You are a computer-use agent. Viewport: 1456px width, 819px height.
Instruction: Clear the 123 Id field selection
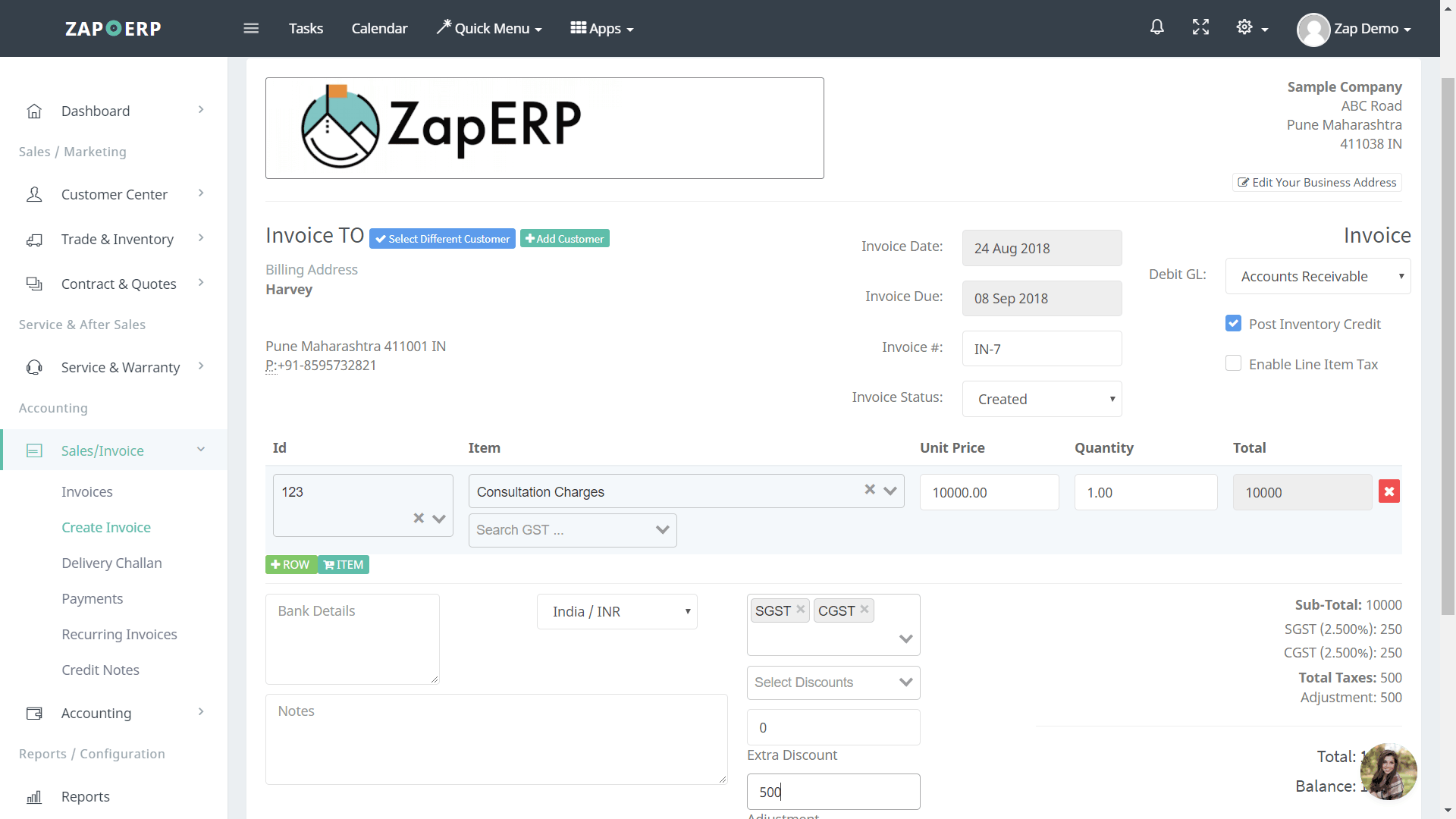point(419,518)
